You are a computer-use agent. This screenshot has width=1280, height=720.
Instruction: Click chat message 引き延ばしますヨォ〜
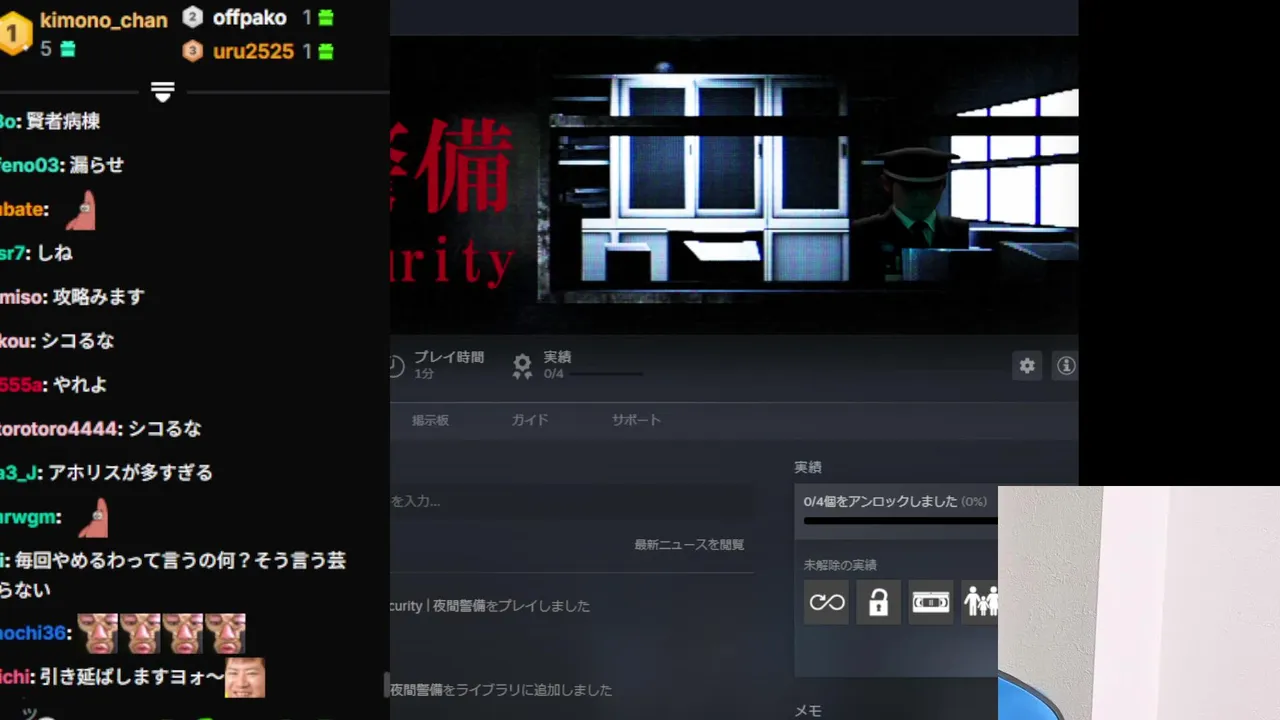tap(132, 678)
